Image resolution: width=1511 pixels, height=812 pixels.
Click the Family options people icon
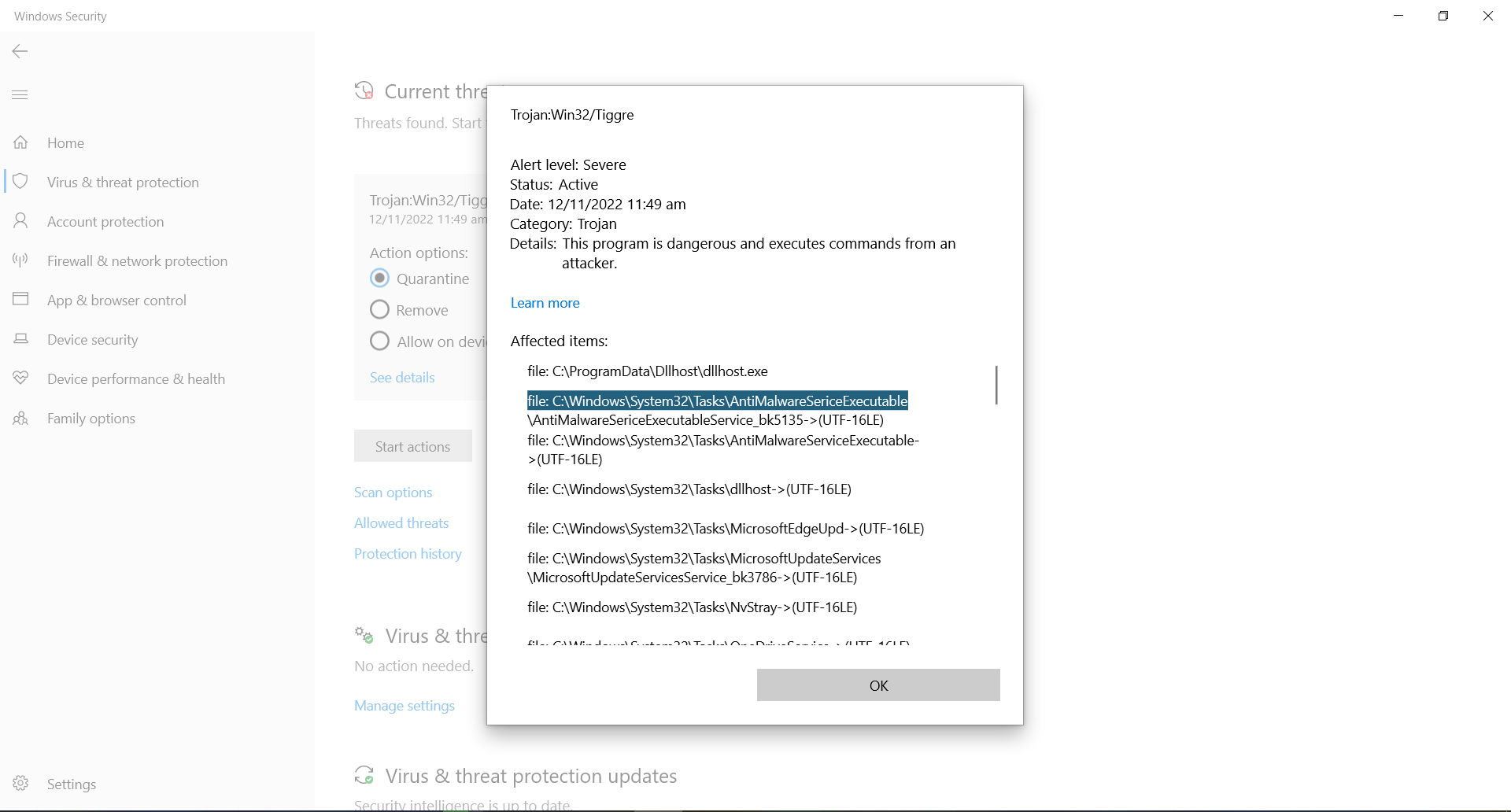pos(20,418)
